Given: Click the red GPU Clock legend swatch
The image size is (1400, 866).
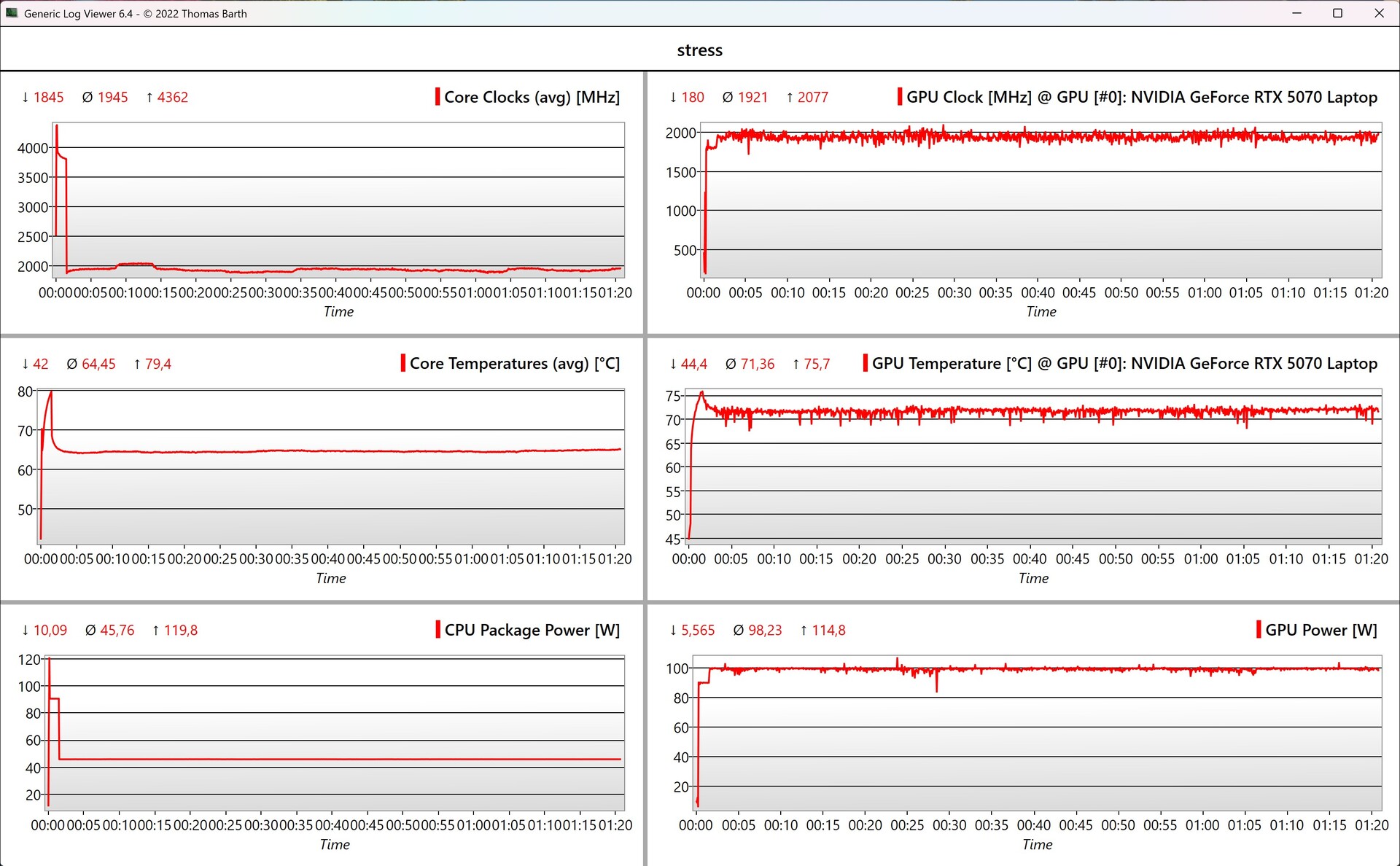Looking at the screenshot, I should coord(899,97).
